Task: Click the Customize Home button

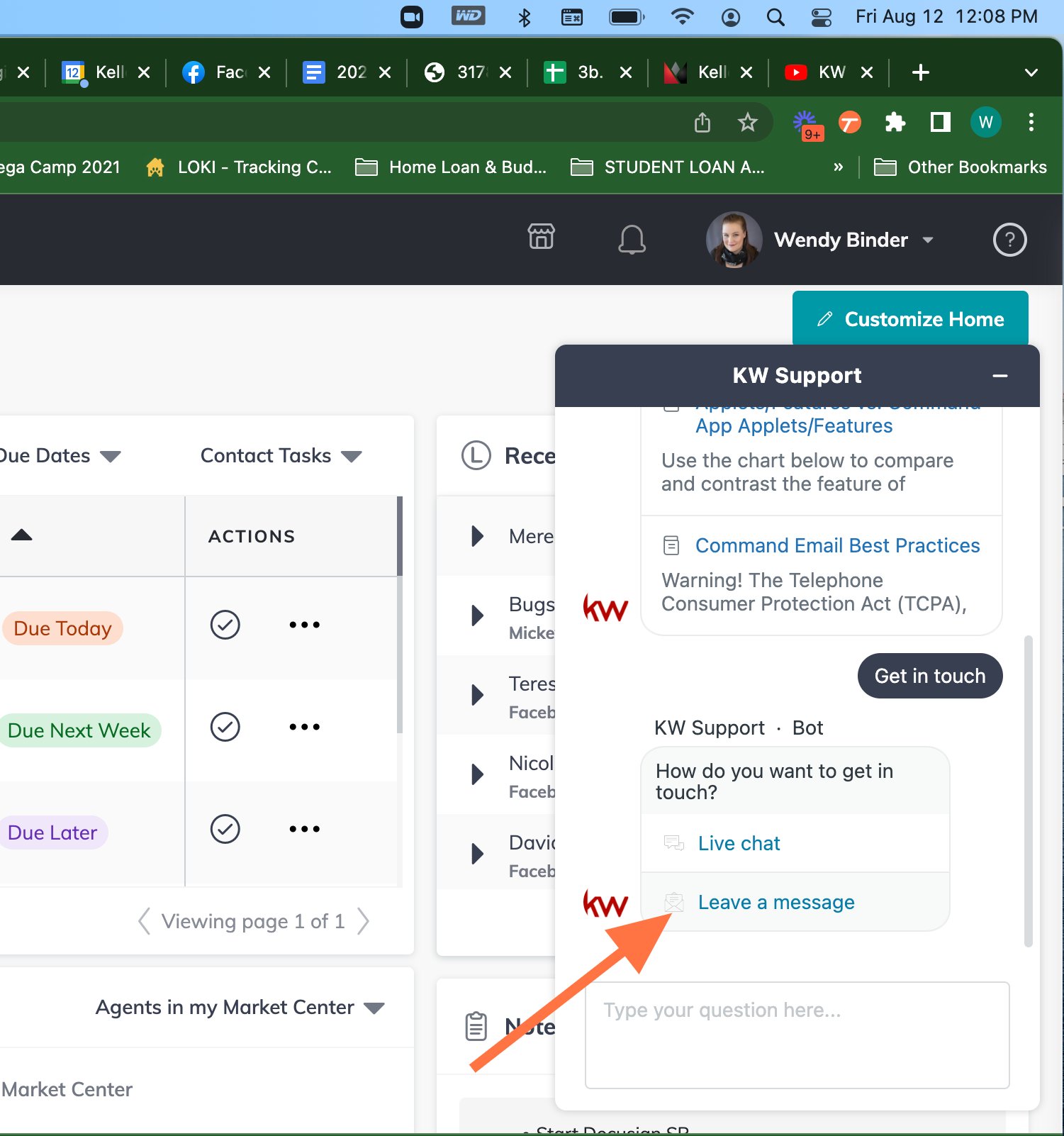Action: (910, 319)
